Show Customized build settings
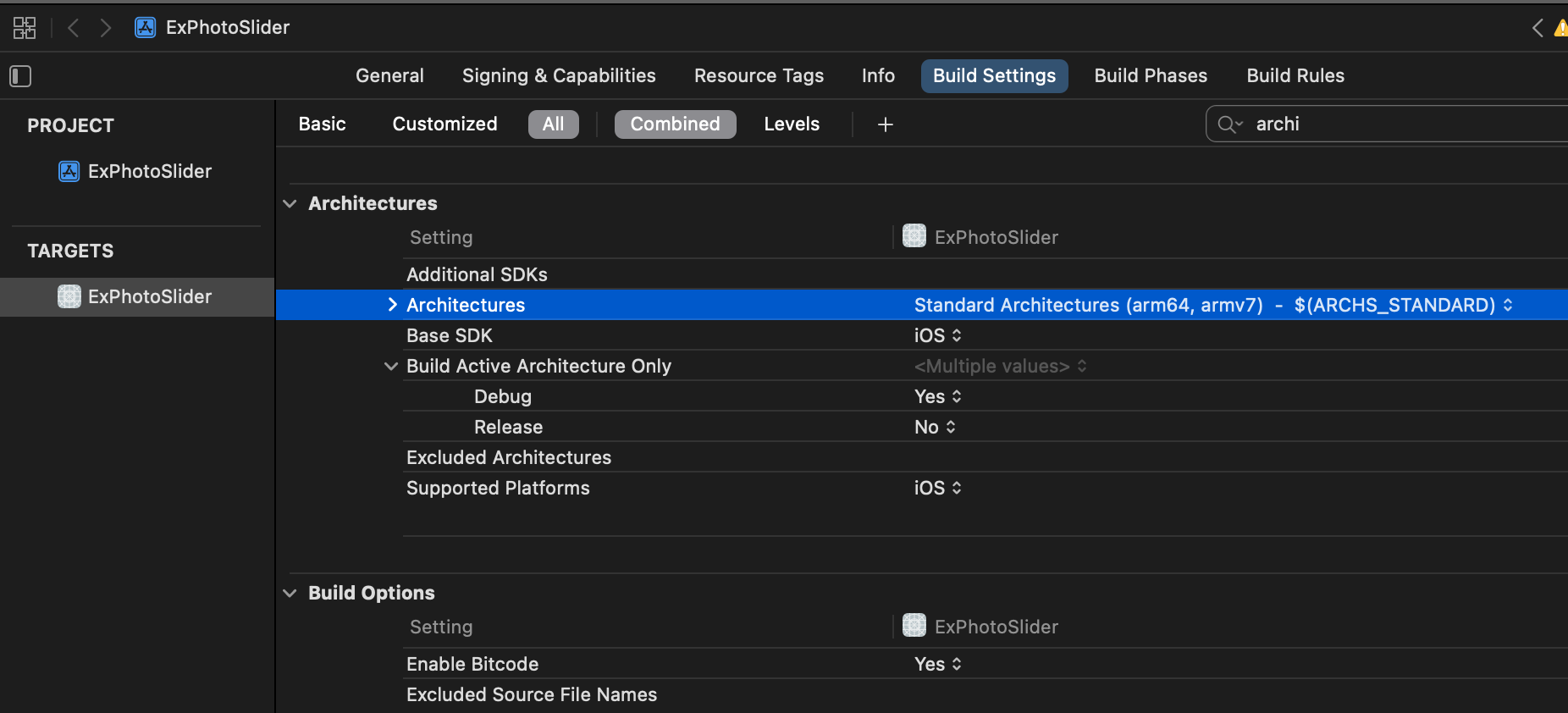 444,124
